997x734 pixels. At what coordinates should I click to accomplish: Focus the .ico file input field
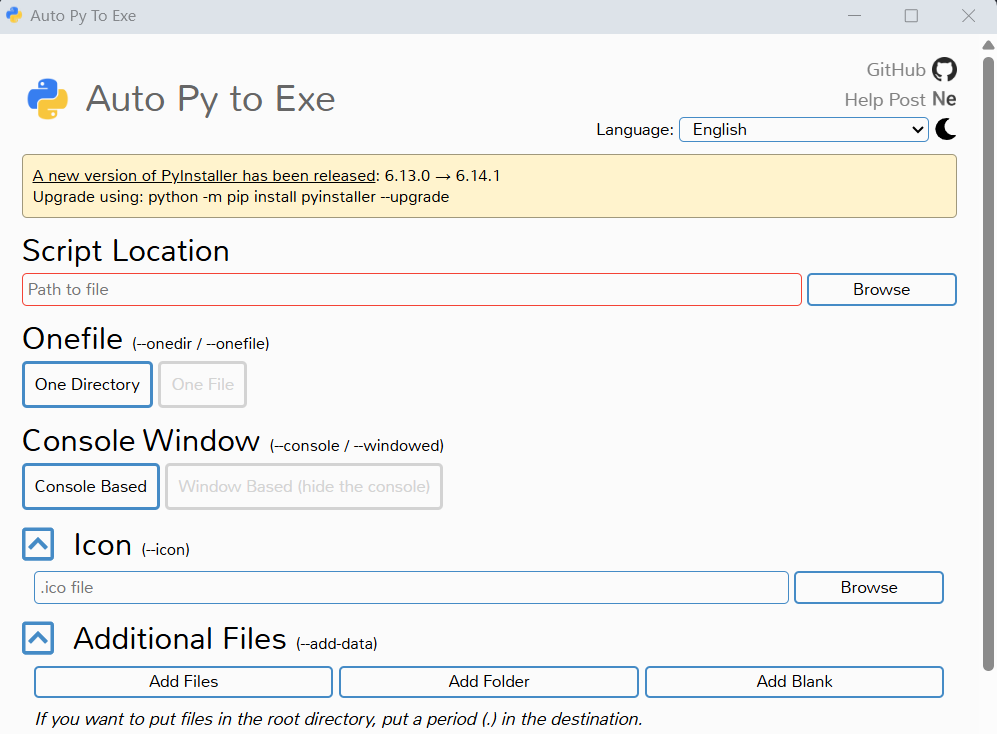tap(411, 587)
